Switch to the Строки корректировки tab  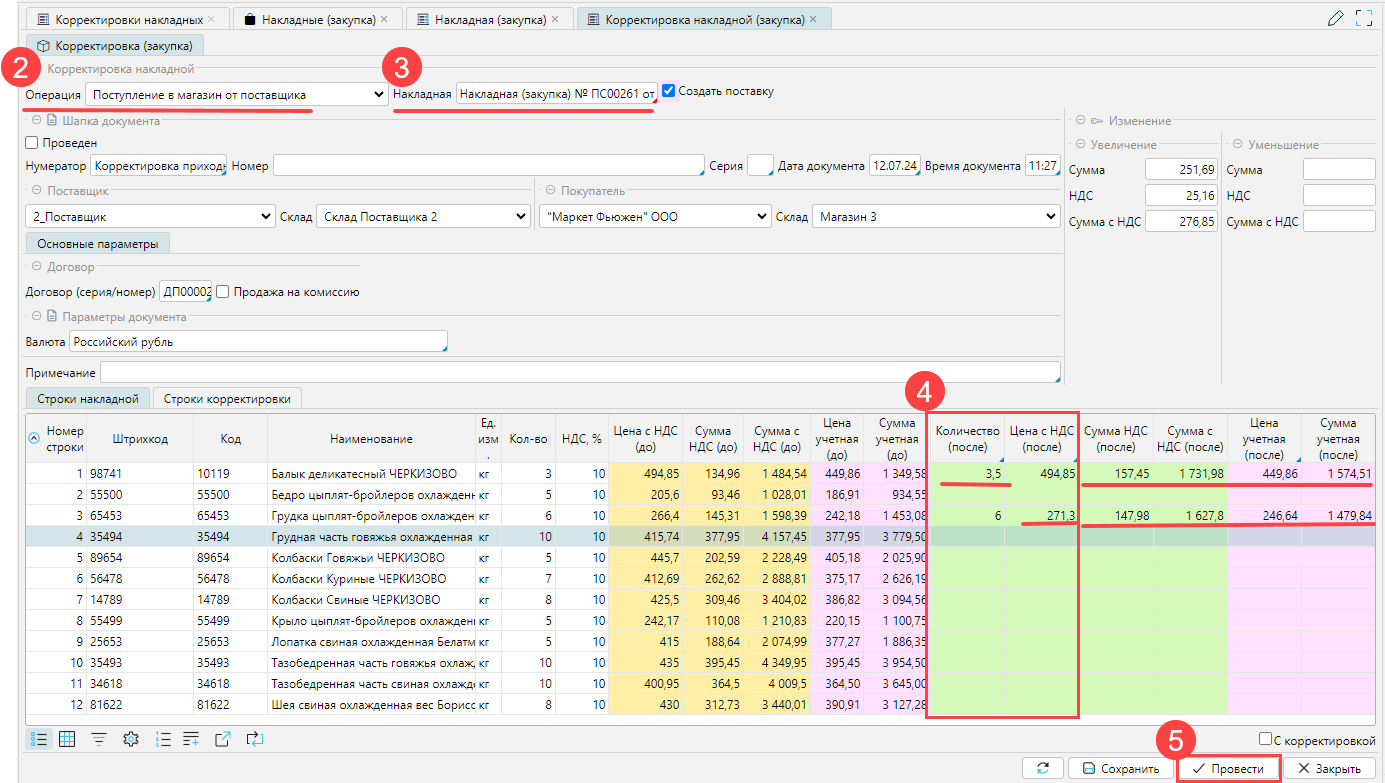coord(226,399)
